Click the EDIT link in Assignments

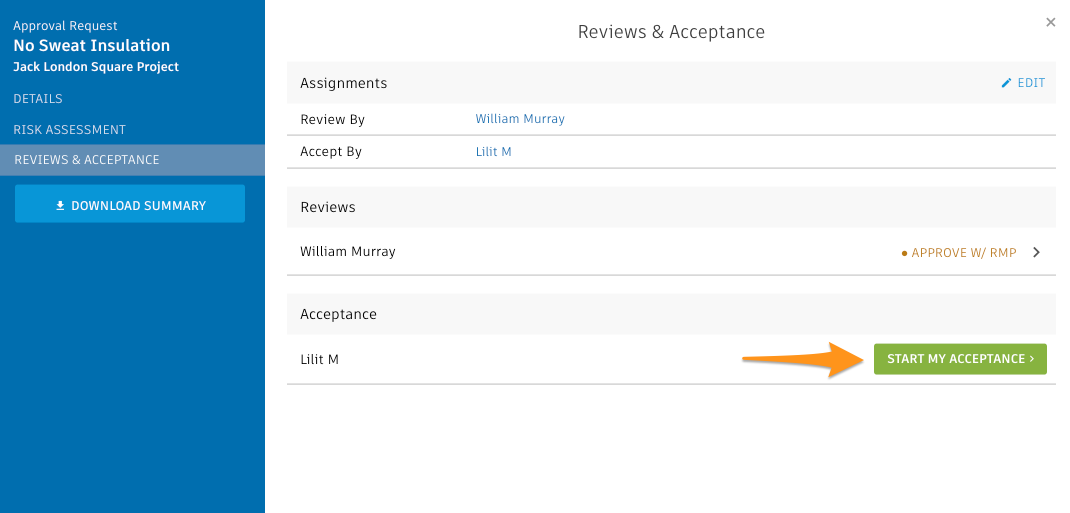tap(1023, 83)
